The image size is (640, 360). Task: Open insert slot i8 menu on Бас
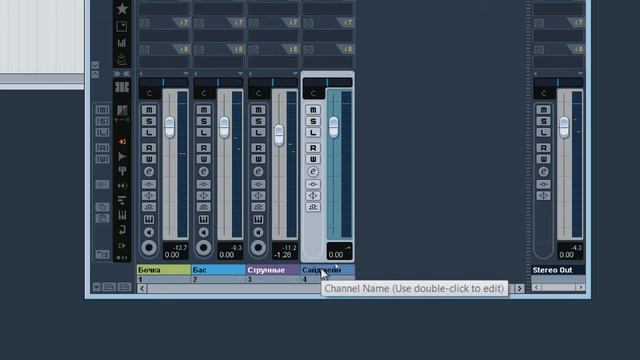(x=236, y=49)
